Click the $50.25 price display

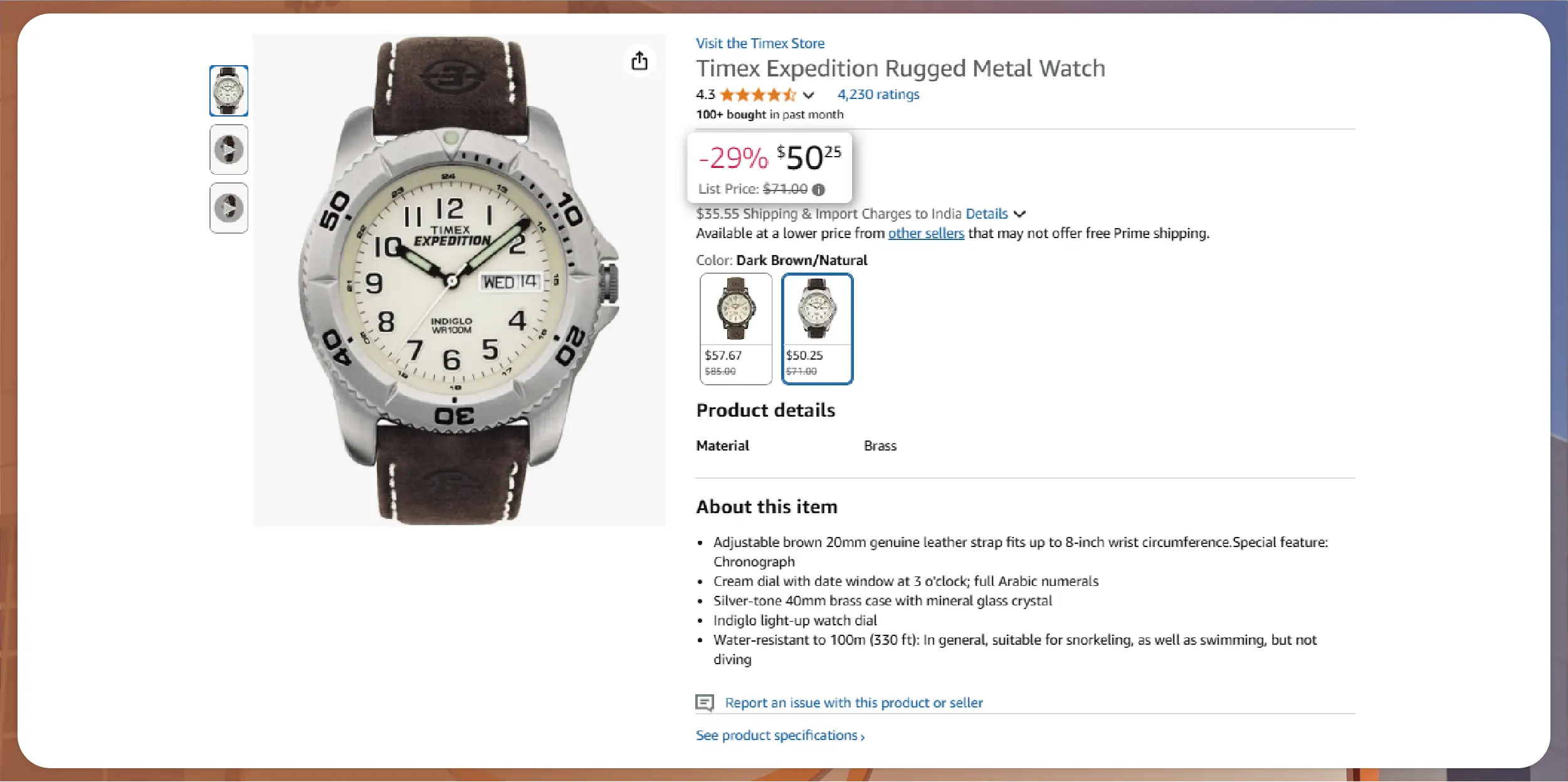coord(809,157)
